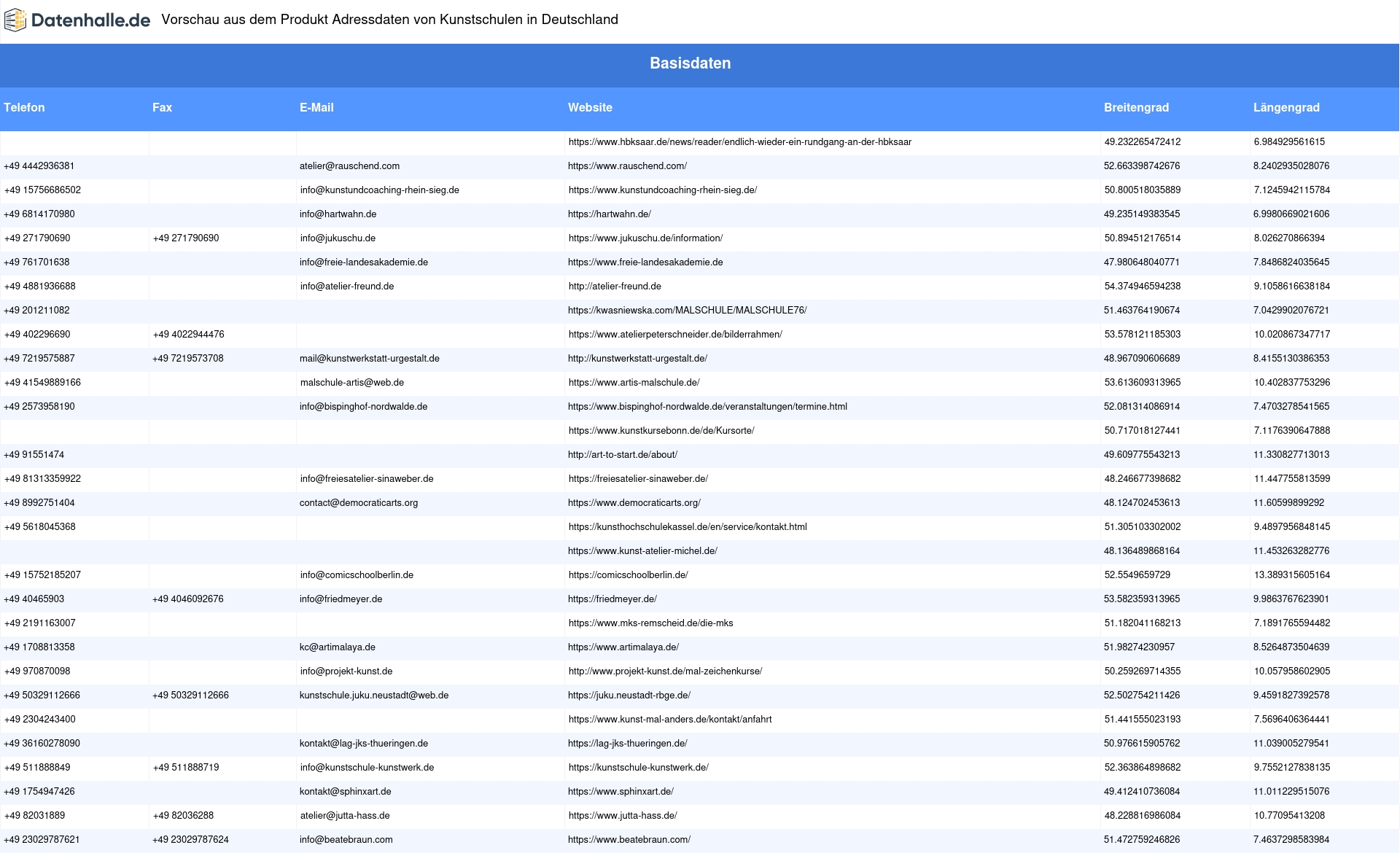Select fax number +49 4022944476
Viewport: 1400px width, 853px height.
point(189,335)
